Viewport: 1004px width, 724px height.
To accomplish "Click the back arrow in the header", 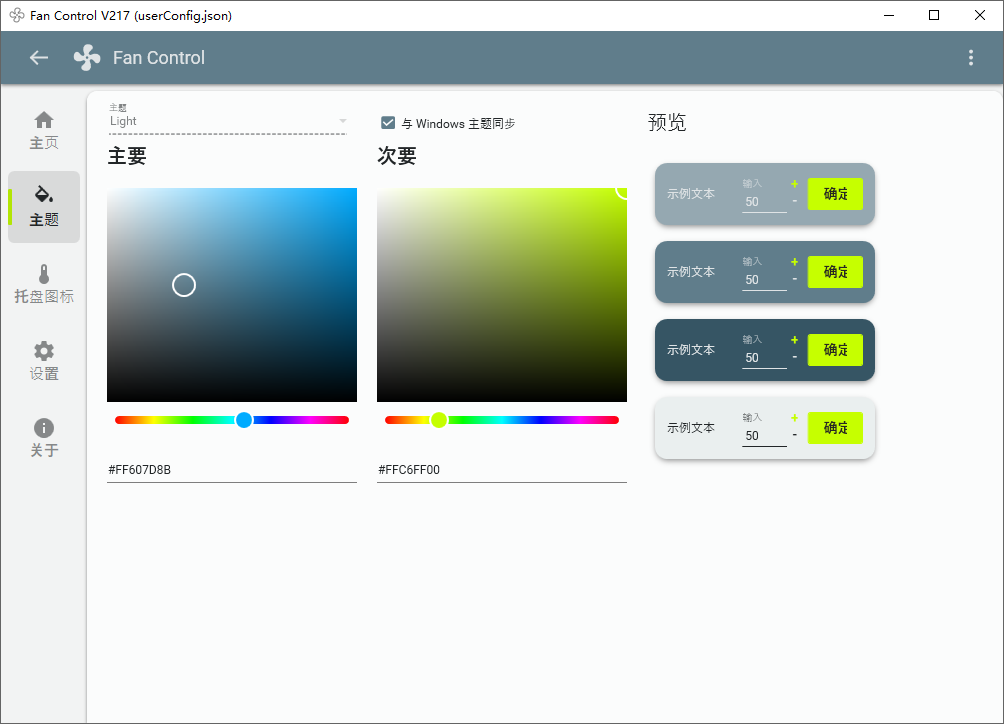I will pos(38,57).
